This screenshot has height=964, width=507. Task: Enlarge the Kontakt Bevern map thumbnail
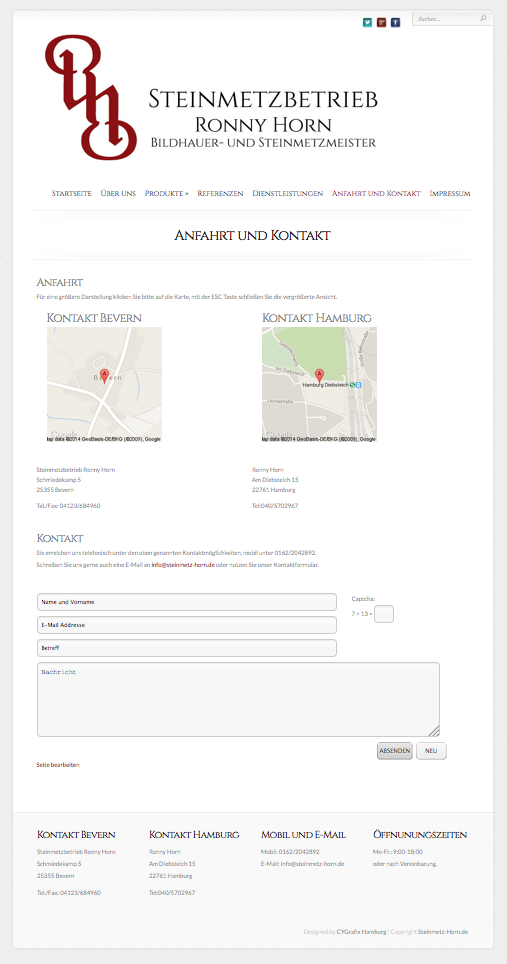(x=104, y=384)
